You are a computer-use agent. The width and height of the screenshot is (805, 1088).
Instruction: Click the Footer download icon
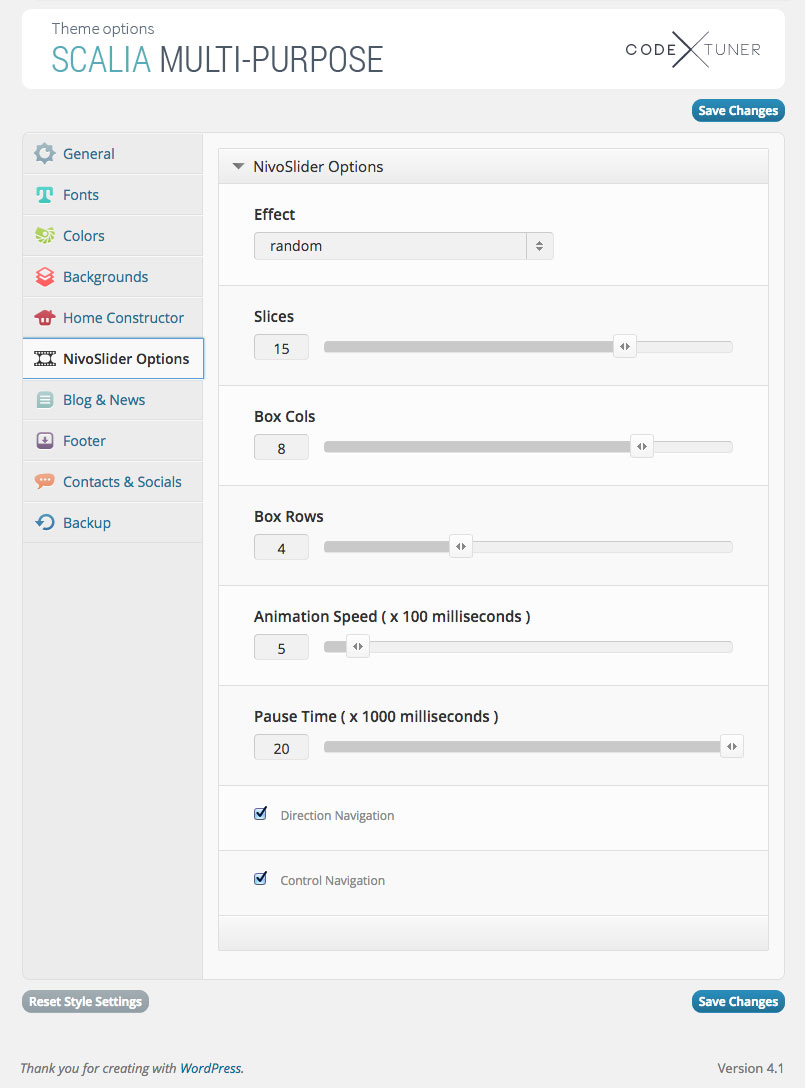click(44, 441)
